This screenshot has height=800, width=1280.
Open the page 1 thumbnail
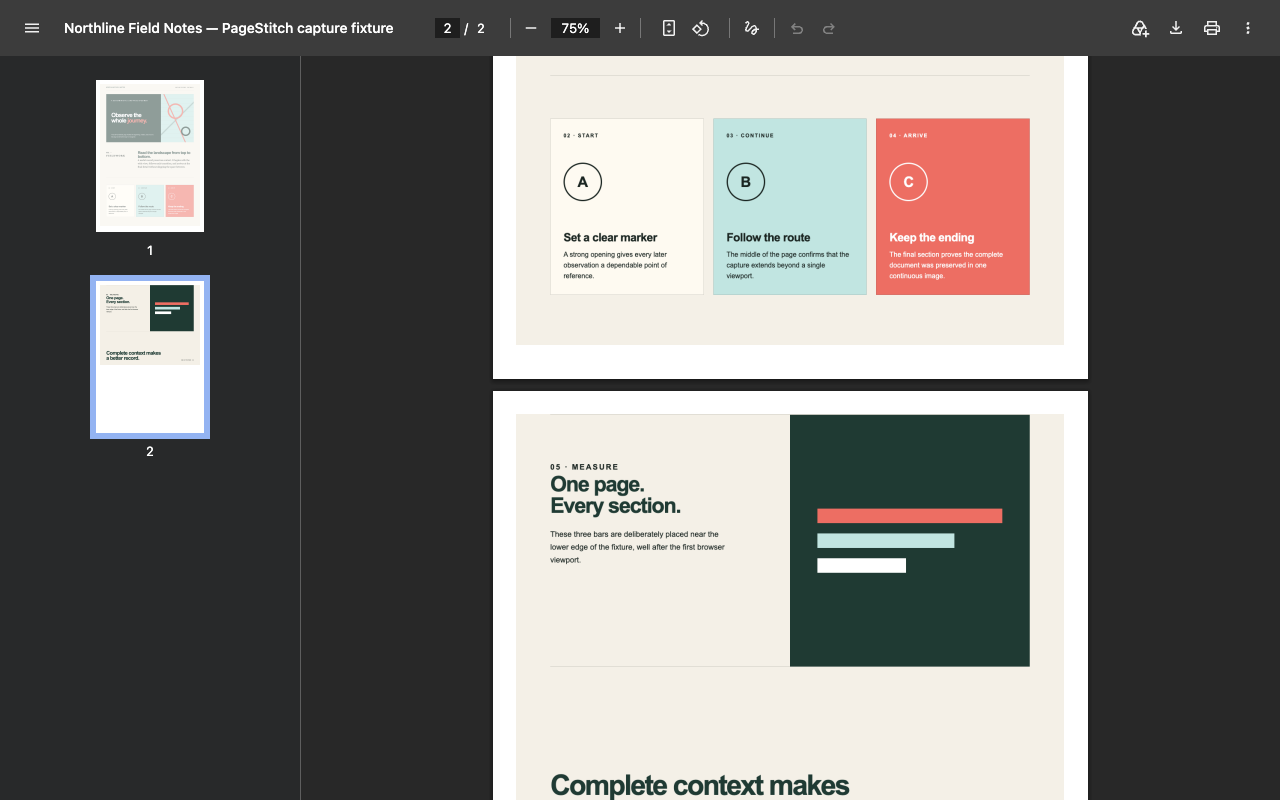(150, 156)
